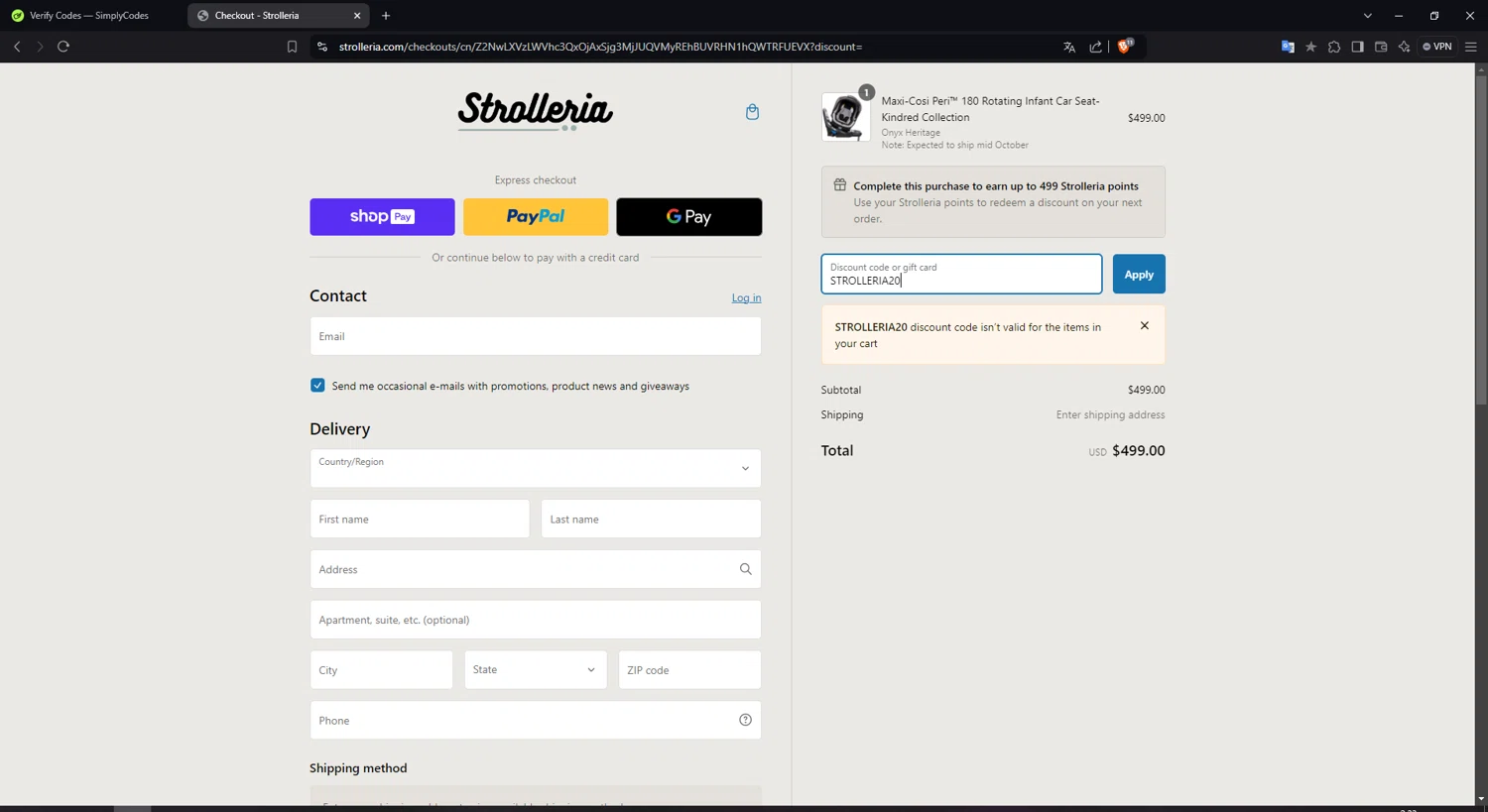Focus the Email input field

point(536,336)
